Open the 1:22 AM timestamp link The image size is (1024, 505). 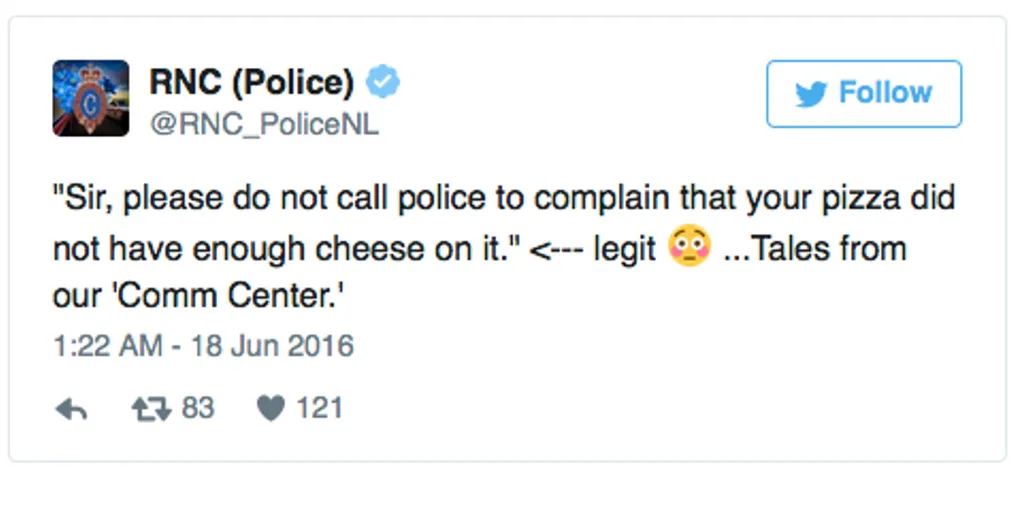coord(108,346)
